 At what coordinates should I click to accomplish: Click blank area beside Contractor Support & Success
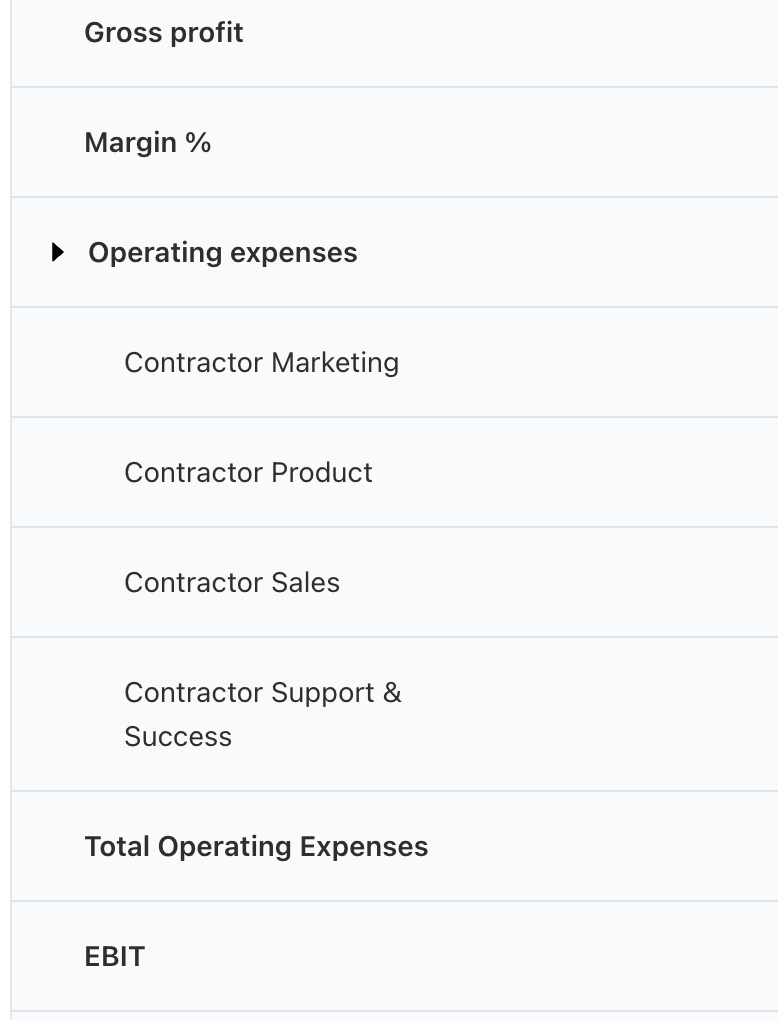[585, 714]
